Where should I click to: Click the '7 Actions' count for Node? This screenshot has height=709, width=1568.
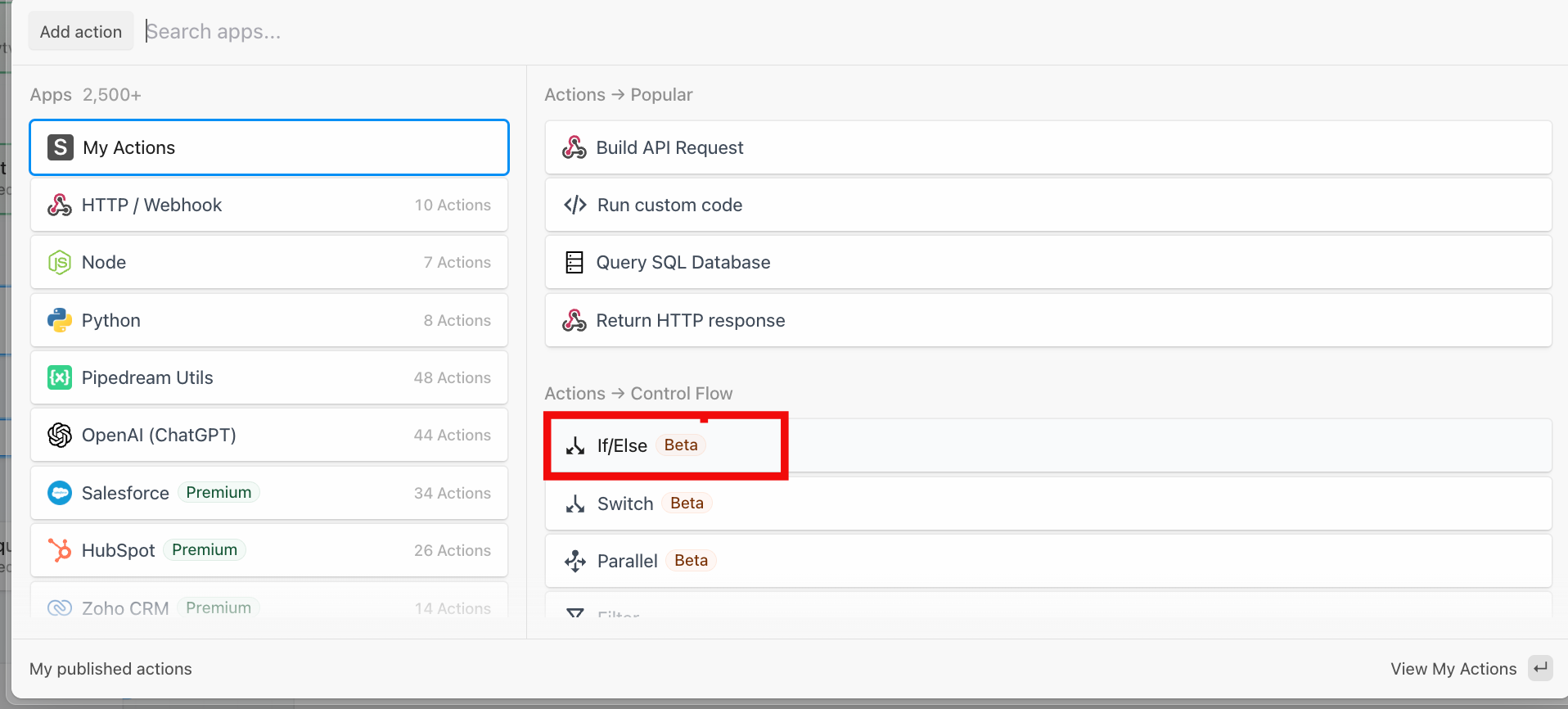coord(457,262)
